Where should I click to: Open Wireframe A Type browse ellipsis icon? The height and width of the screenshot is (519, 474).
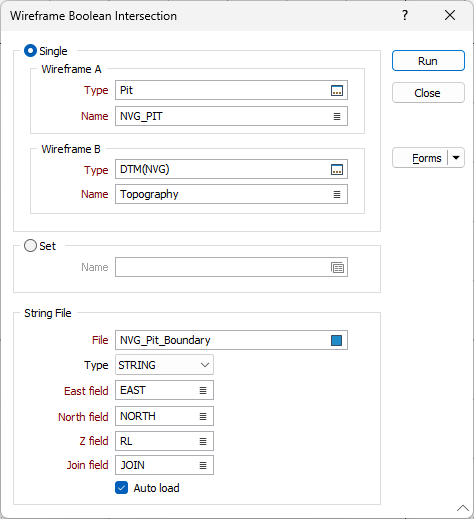click(337, 90)
